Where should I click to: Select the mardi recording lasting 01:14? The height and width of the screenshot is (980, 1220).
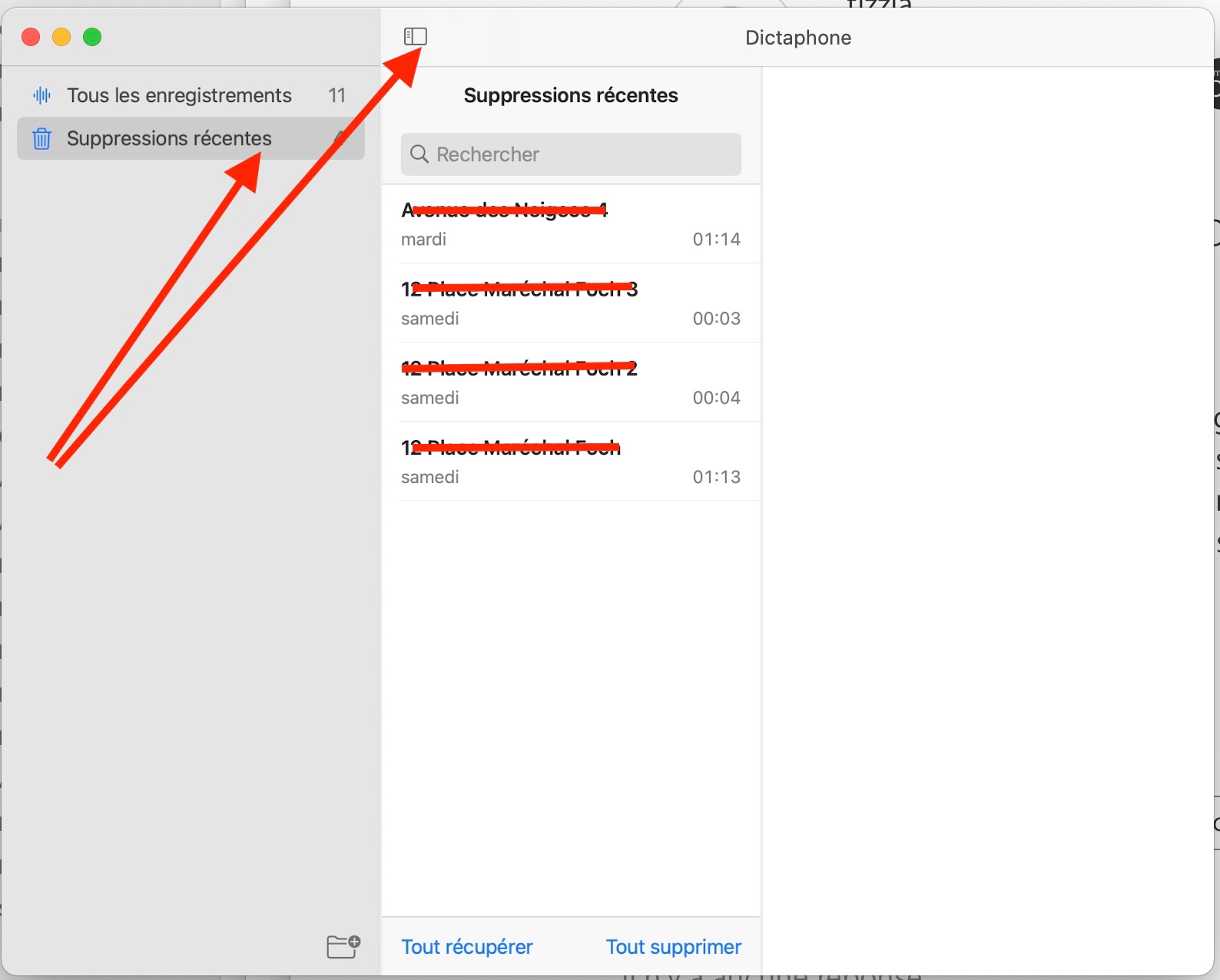click(571, 224)
